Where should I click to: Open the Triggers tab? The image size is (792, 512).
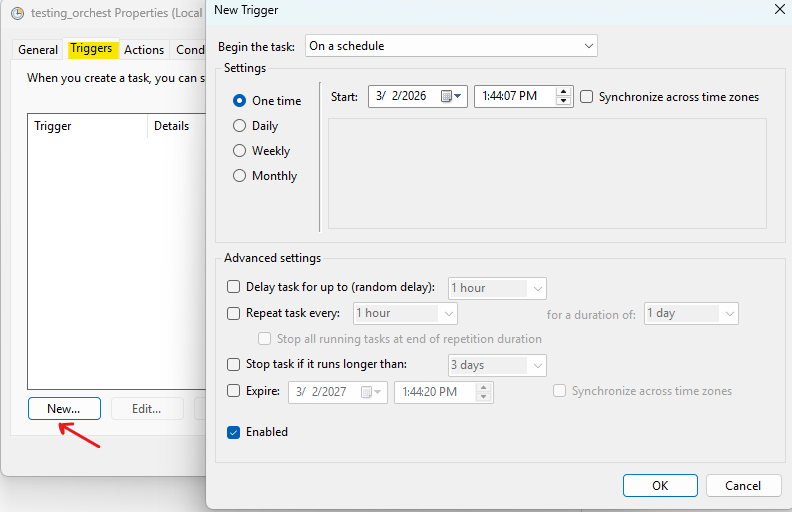point(91,49)
